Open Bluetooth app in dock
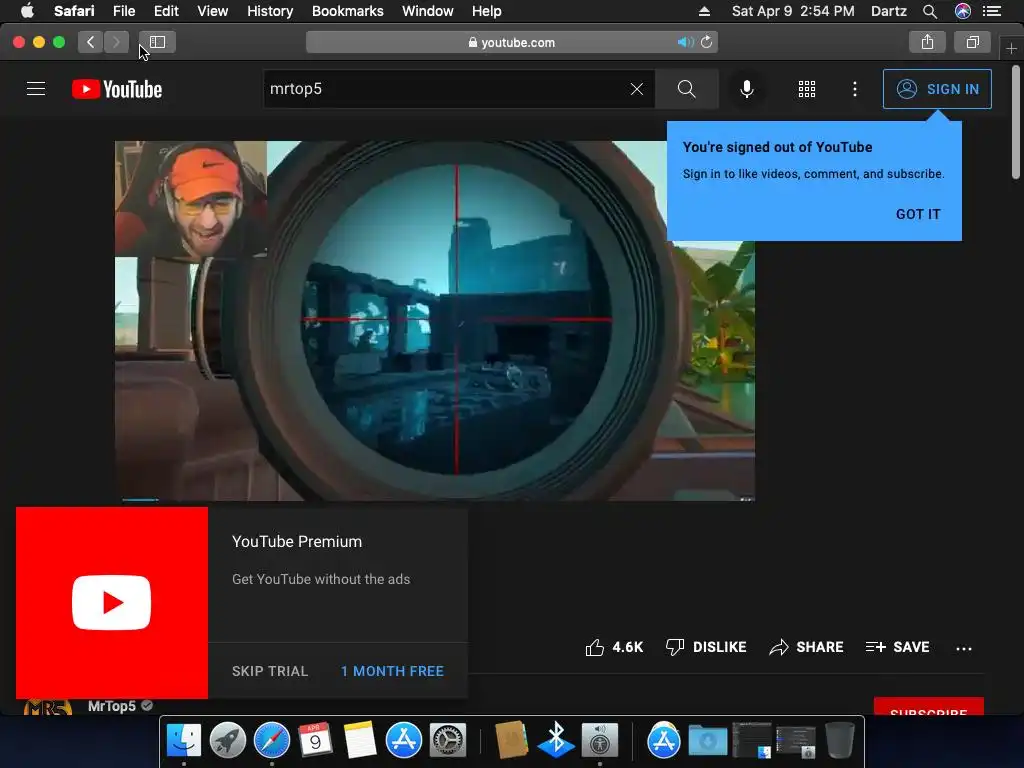 tap(556, 740)
